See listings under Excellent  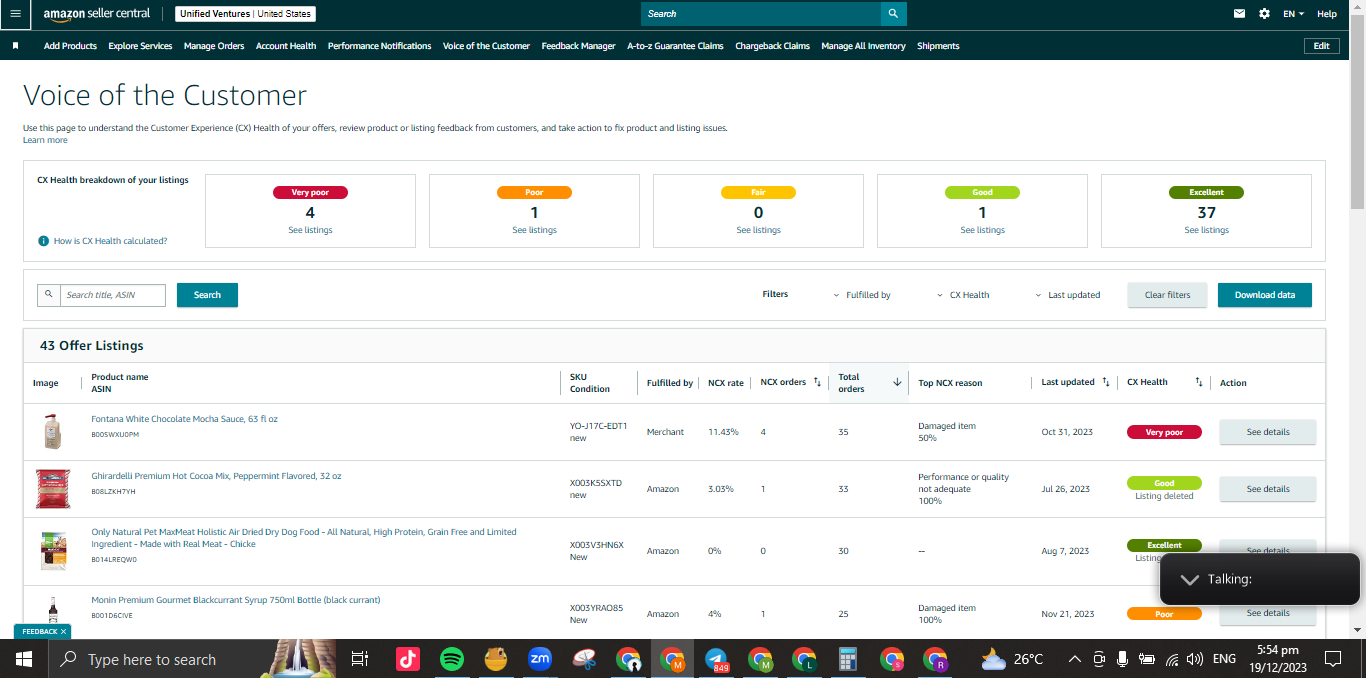tap(1206, 230)
